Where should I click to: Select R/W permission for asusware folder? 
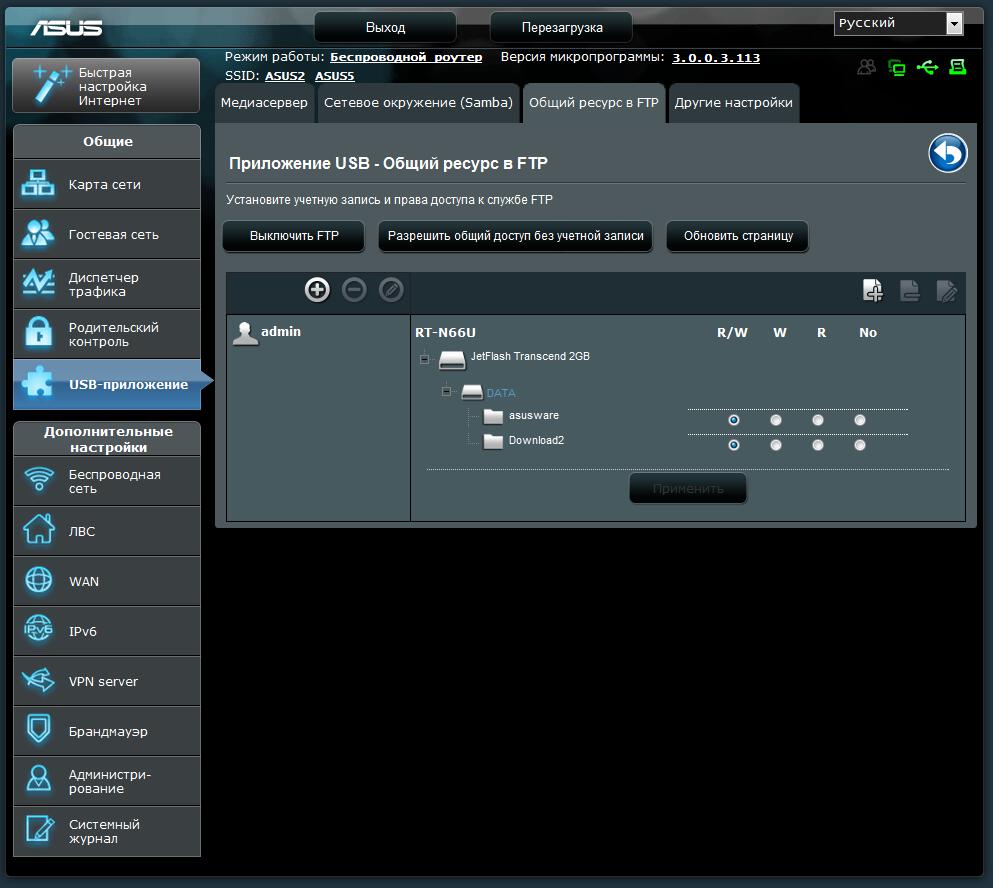click(x=733, y=420)
